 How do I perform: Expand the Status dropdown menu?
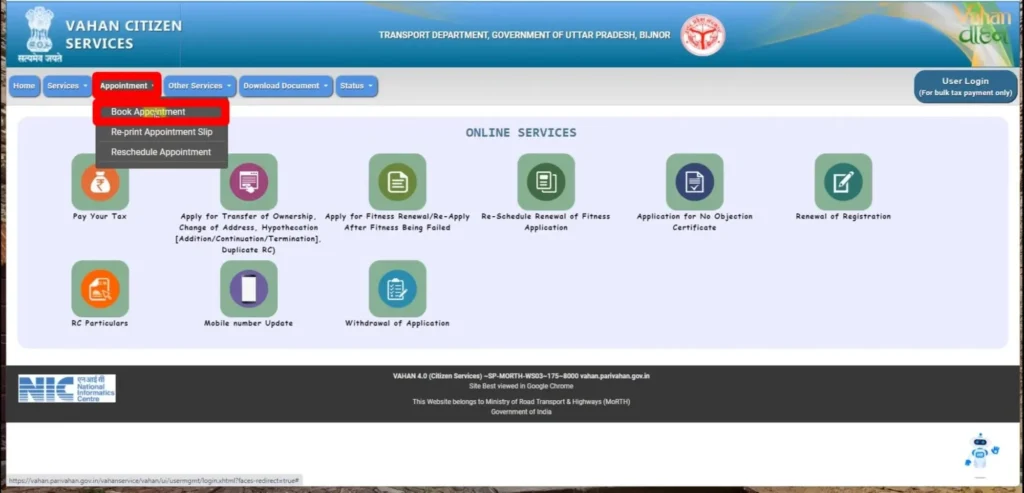356,86
